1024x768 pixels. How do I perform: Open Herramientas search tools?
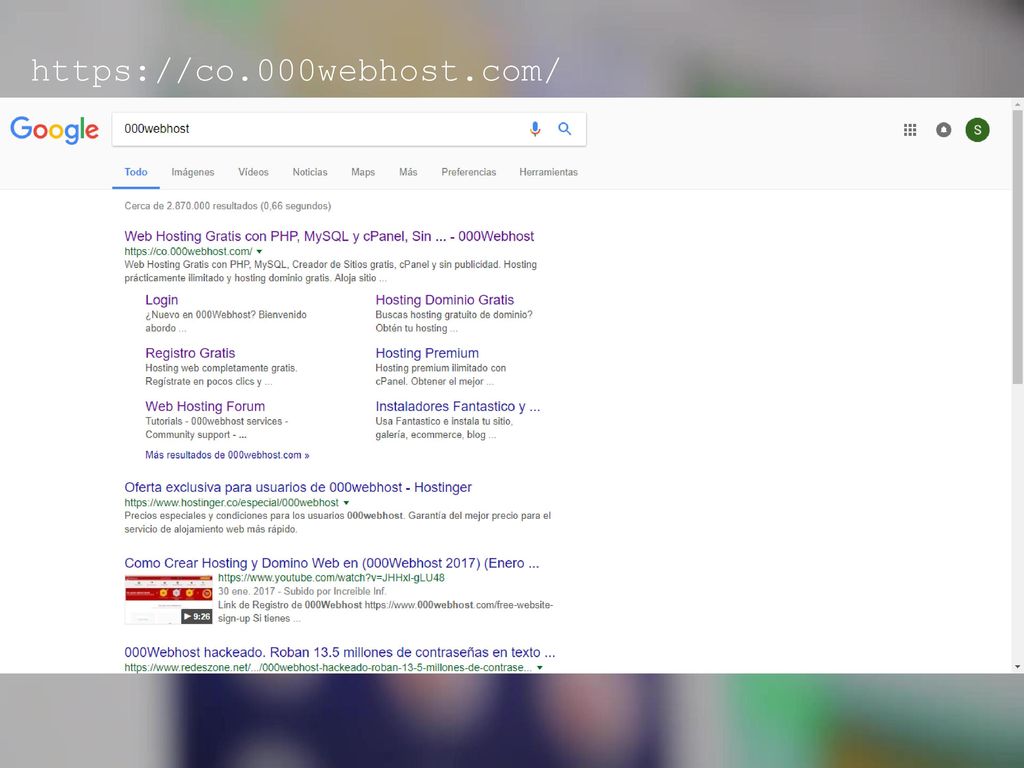[549, 172]
